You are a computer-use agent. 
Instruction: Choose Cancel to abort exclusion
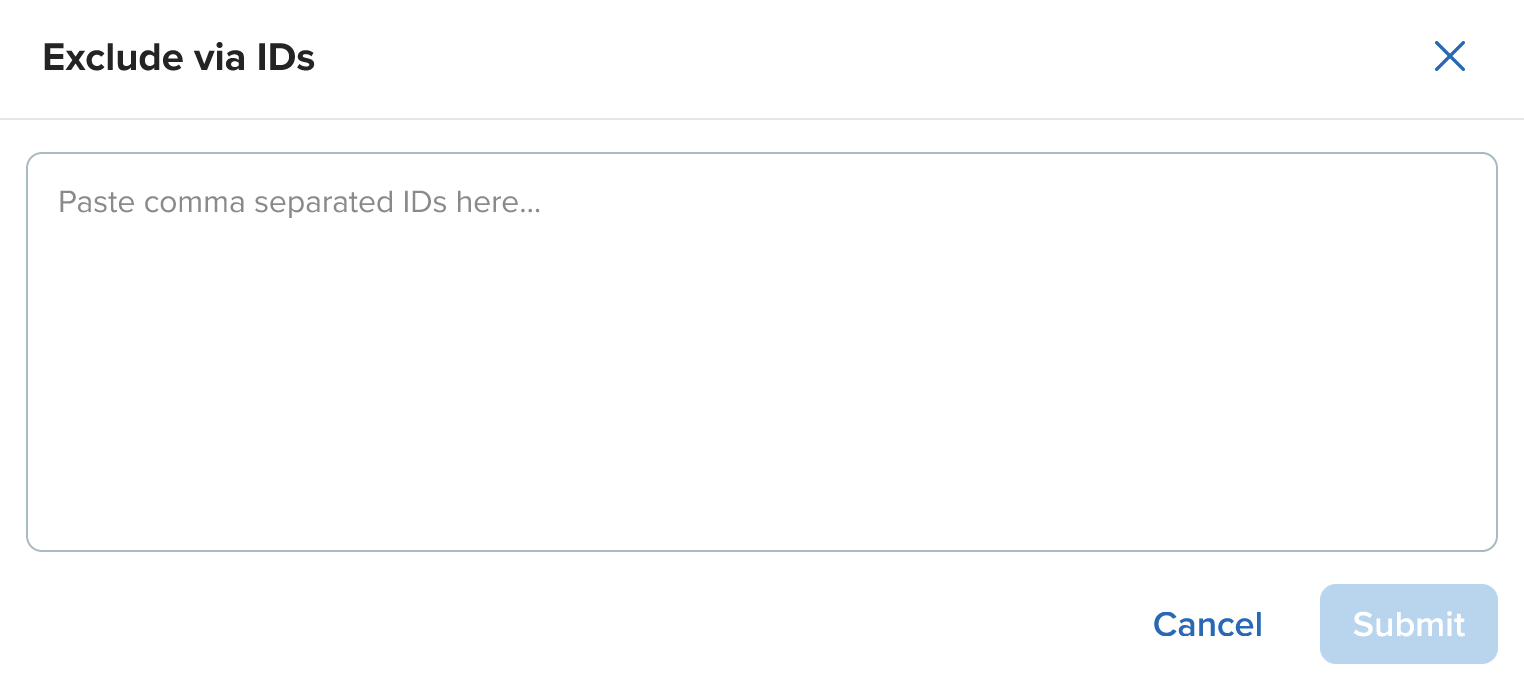tap(1207, 624)
